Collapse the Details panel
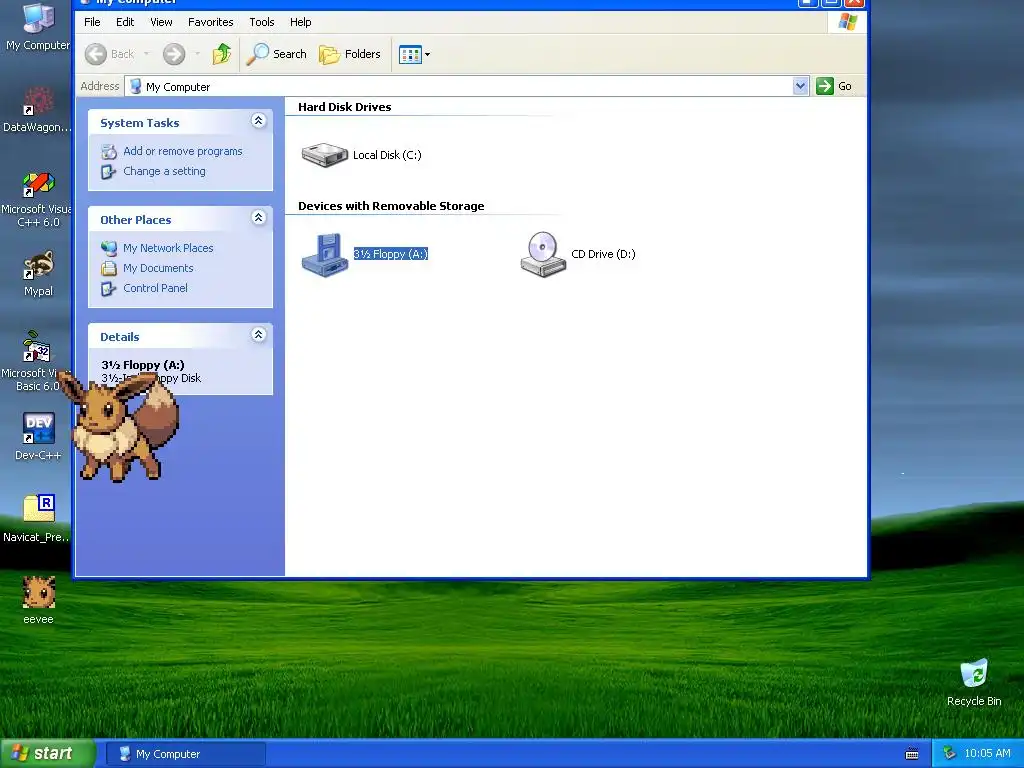The image size is (1024, 768). (x=259, y=334)
